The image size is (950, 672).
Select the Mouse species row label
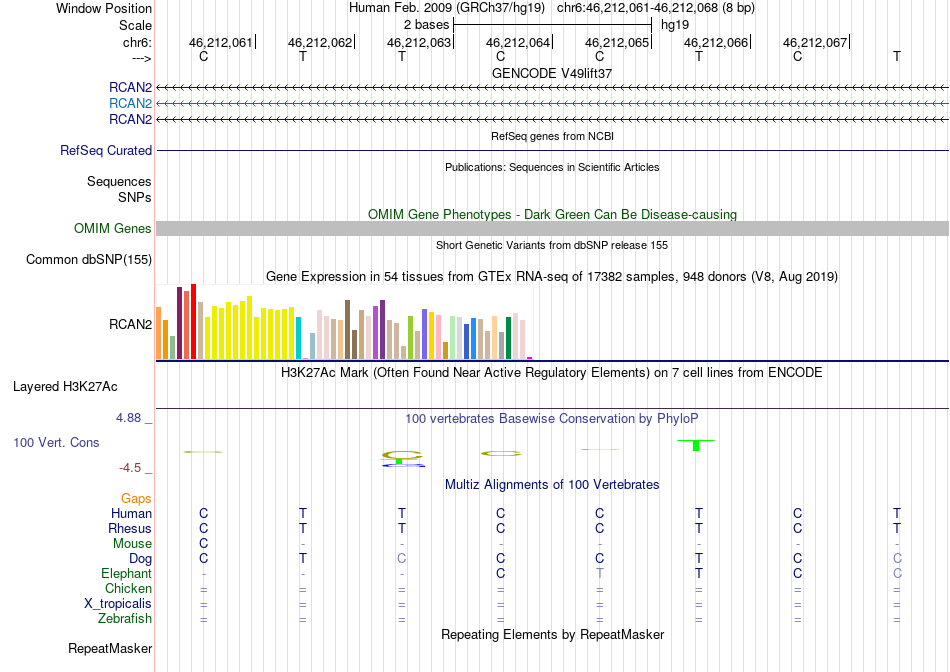(132, 544)
